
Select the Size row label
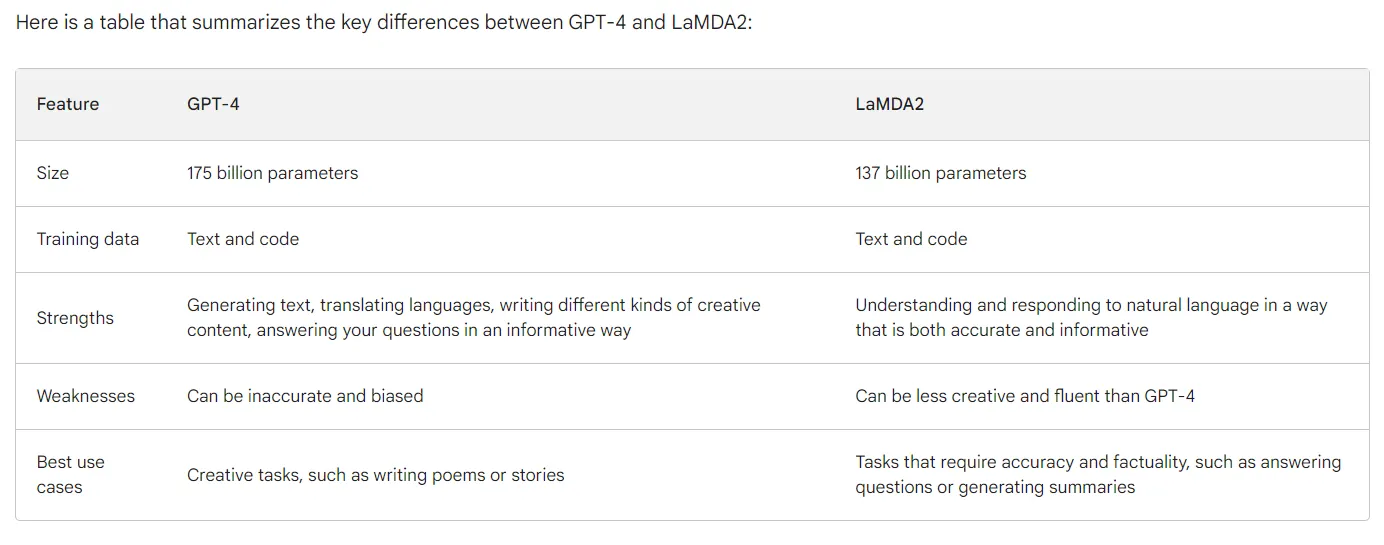pos(53,173)
